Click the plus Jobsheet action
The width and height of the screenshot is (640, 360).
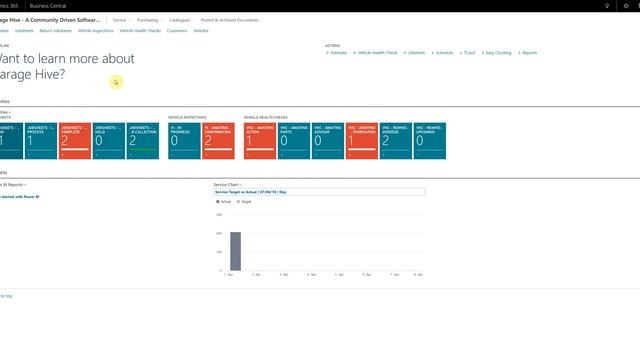(414, 53)
